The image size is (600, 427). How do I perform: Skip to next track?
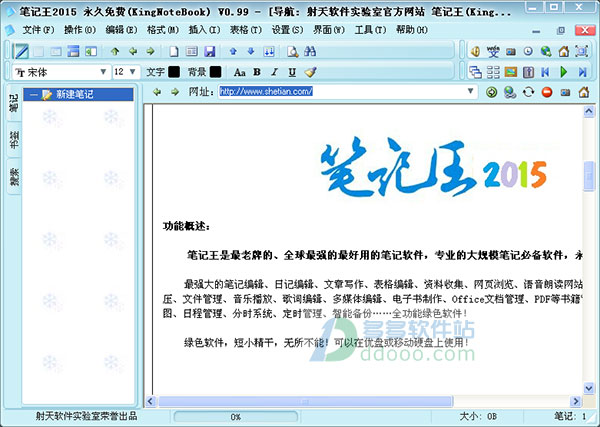click(582, 72)
